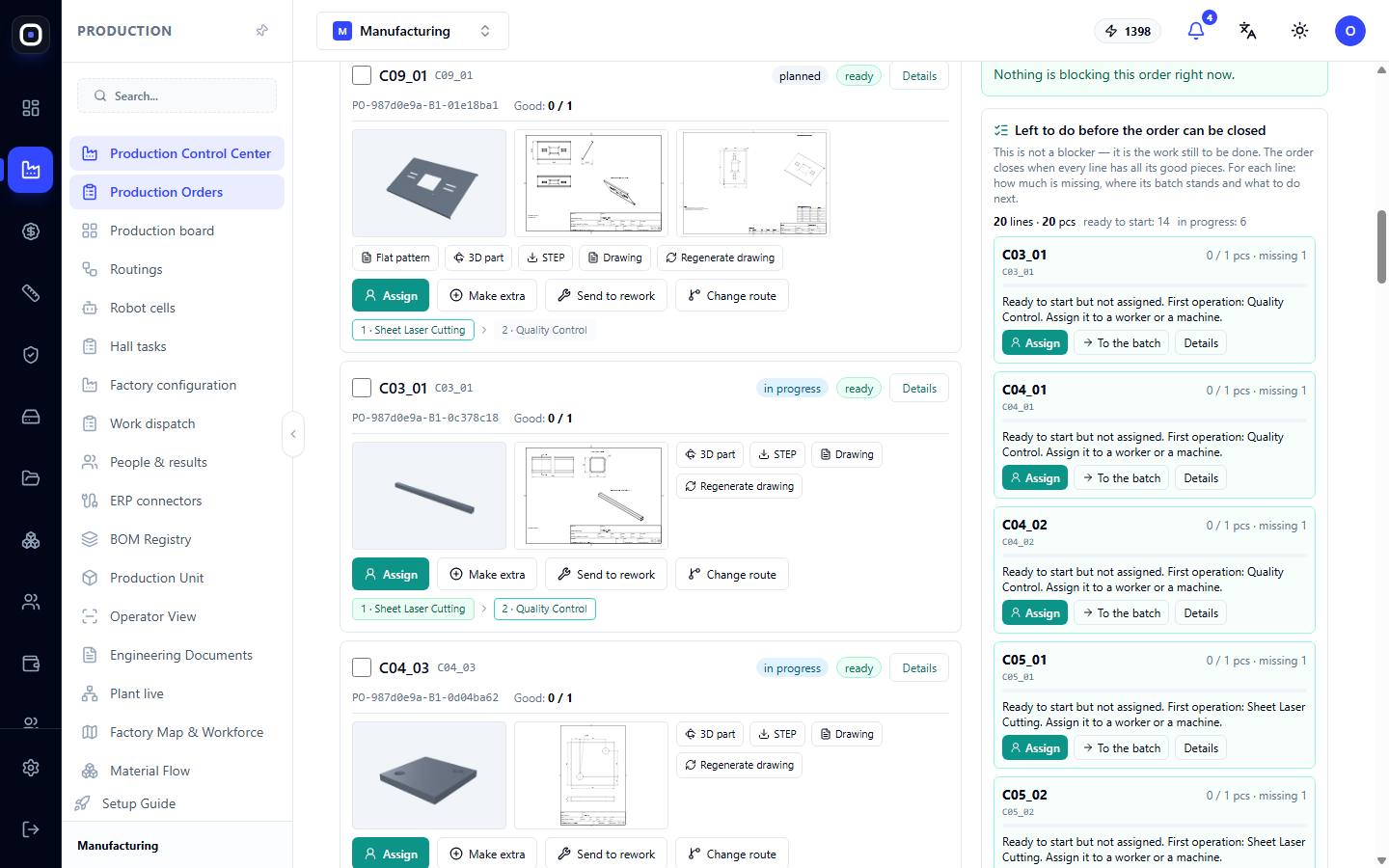The image size is (1389, 868).
Task: Open the dashboard grid icon in the left rail
Action: point(31,108)
